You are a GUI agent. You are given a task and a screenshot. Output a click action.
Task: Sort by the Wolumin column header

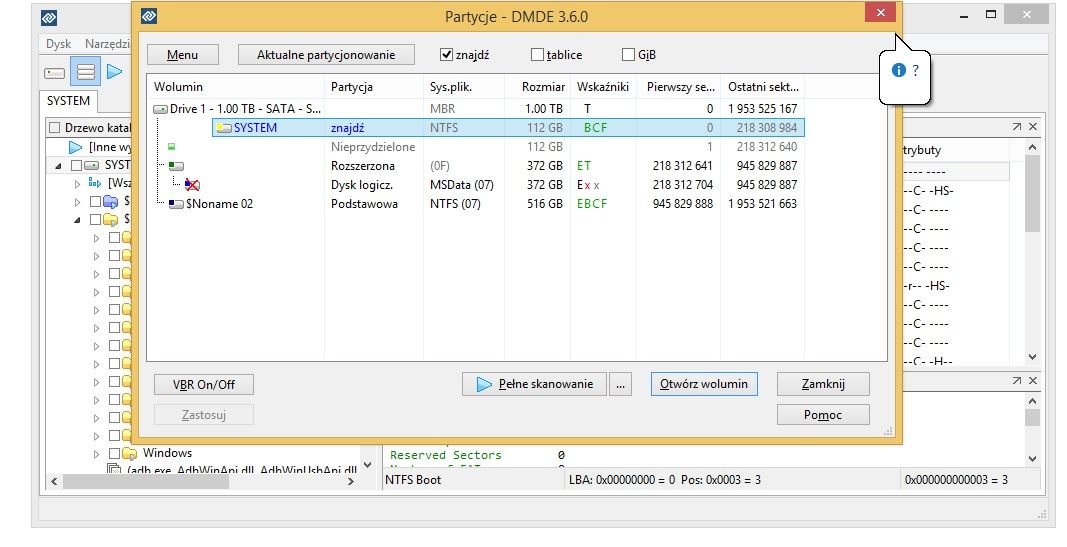pyautogui.click(x=236, y=87)
